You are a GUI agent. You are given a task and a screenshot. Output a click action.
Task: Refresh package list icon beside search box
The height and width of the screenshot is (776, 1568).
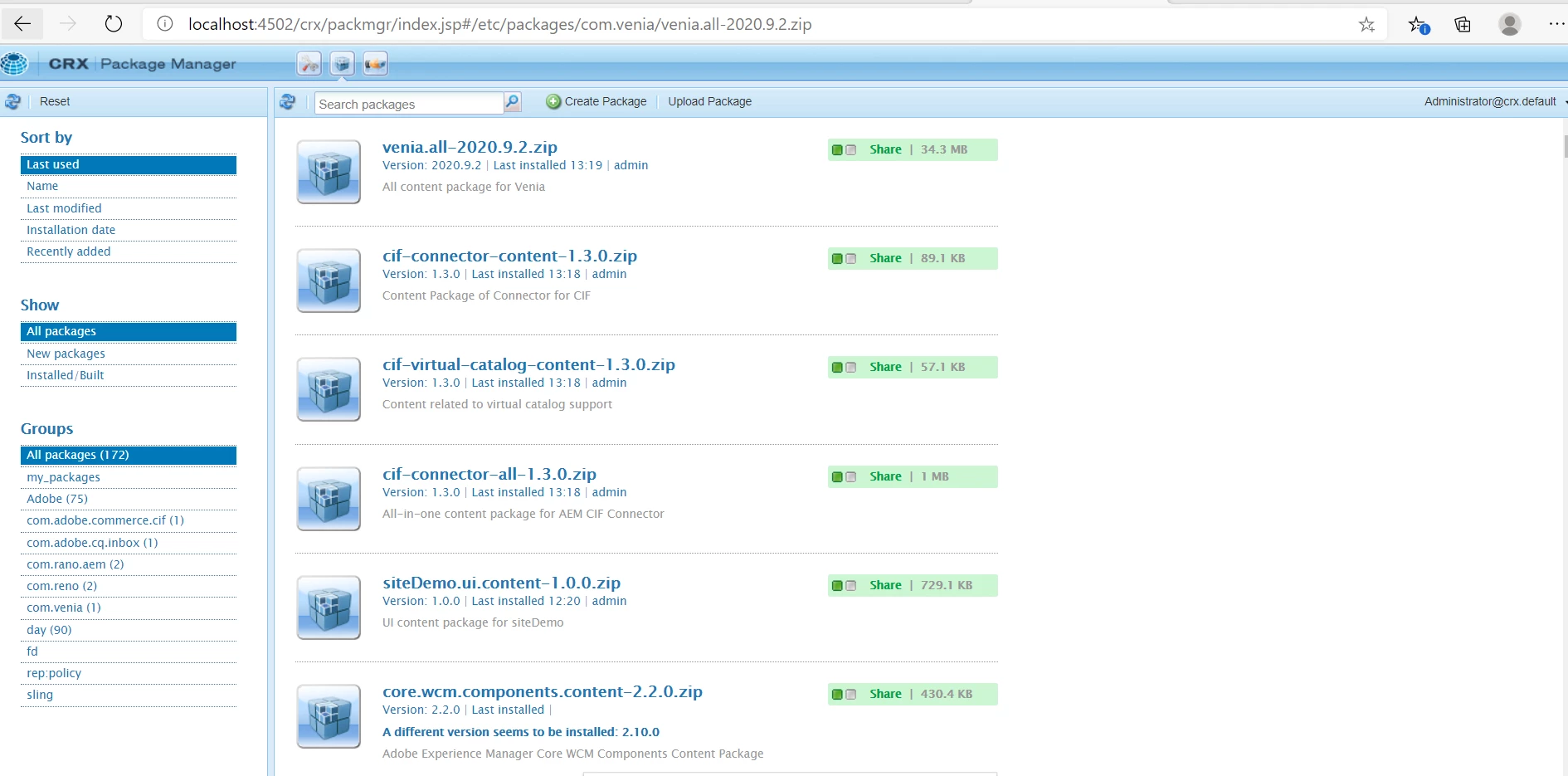288,102
